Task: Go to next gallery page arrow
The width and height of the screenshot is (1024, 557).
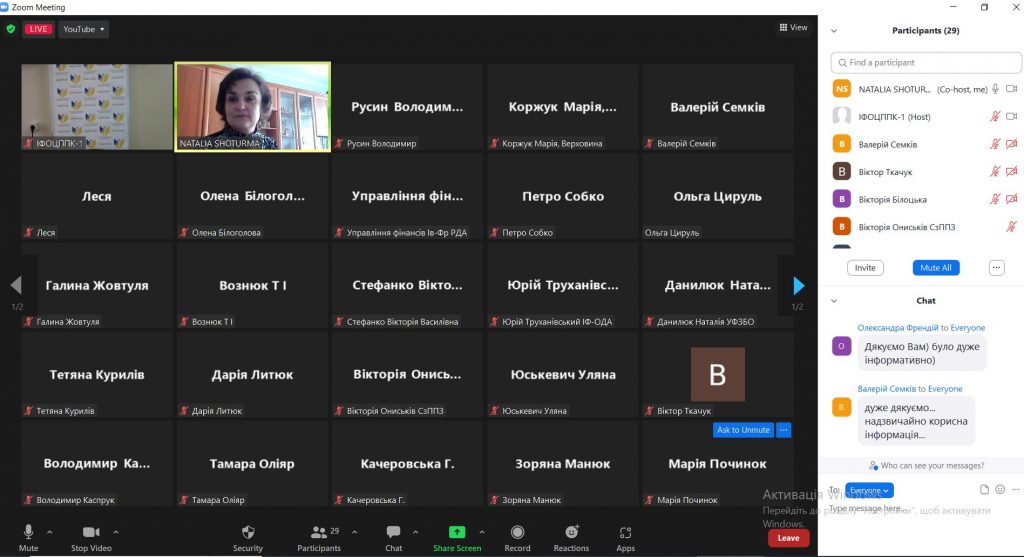Action: pos(799,285)
